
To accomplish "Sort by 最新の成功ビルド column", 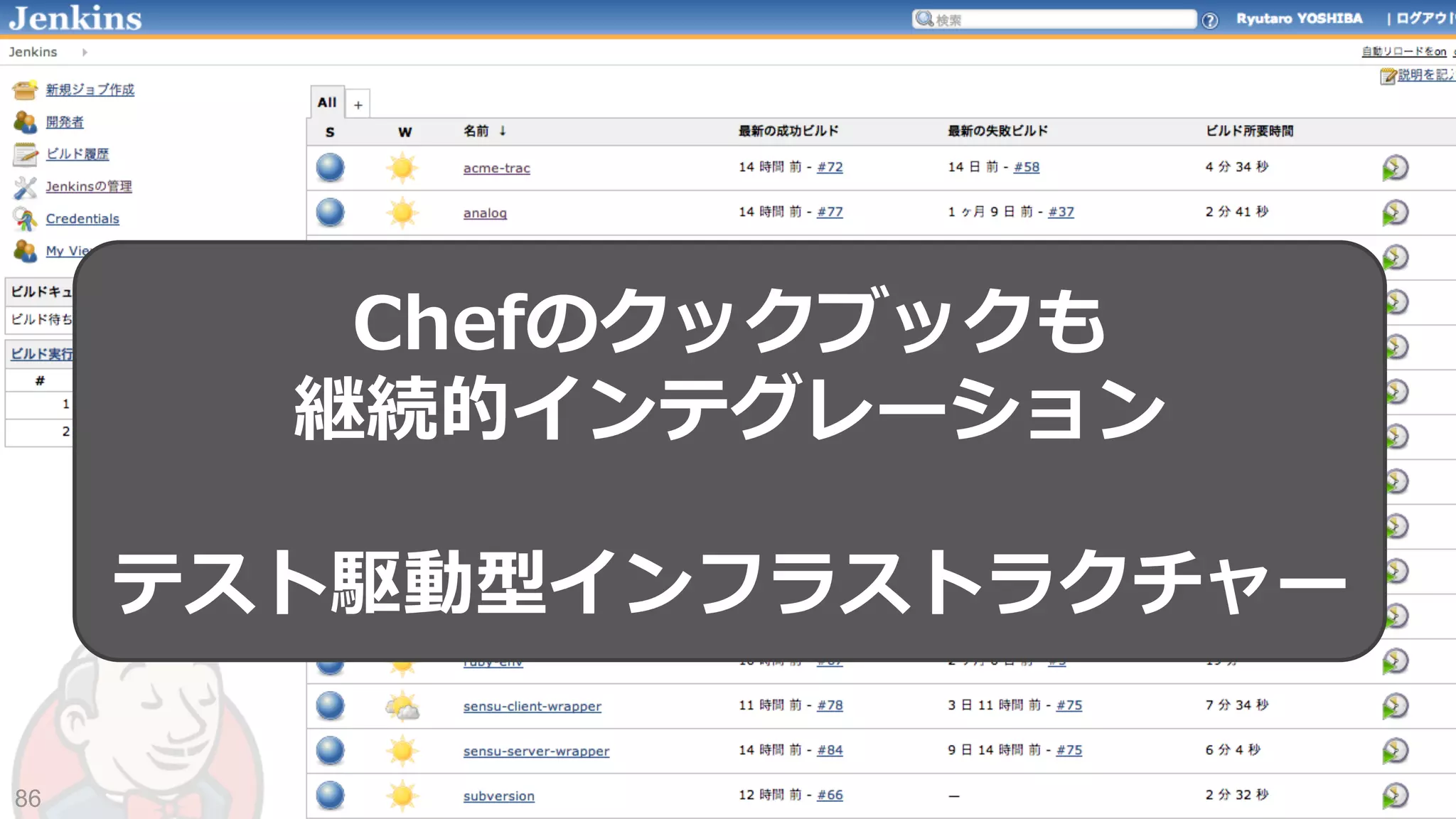I will coord(788,131).
